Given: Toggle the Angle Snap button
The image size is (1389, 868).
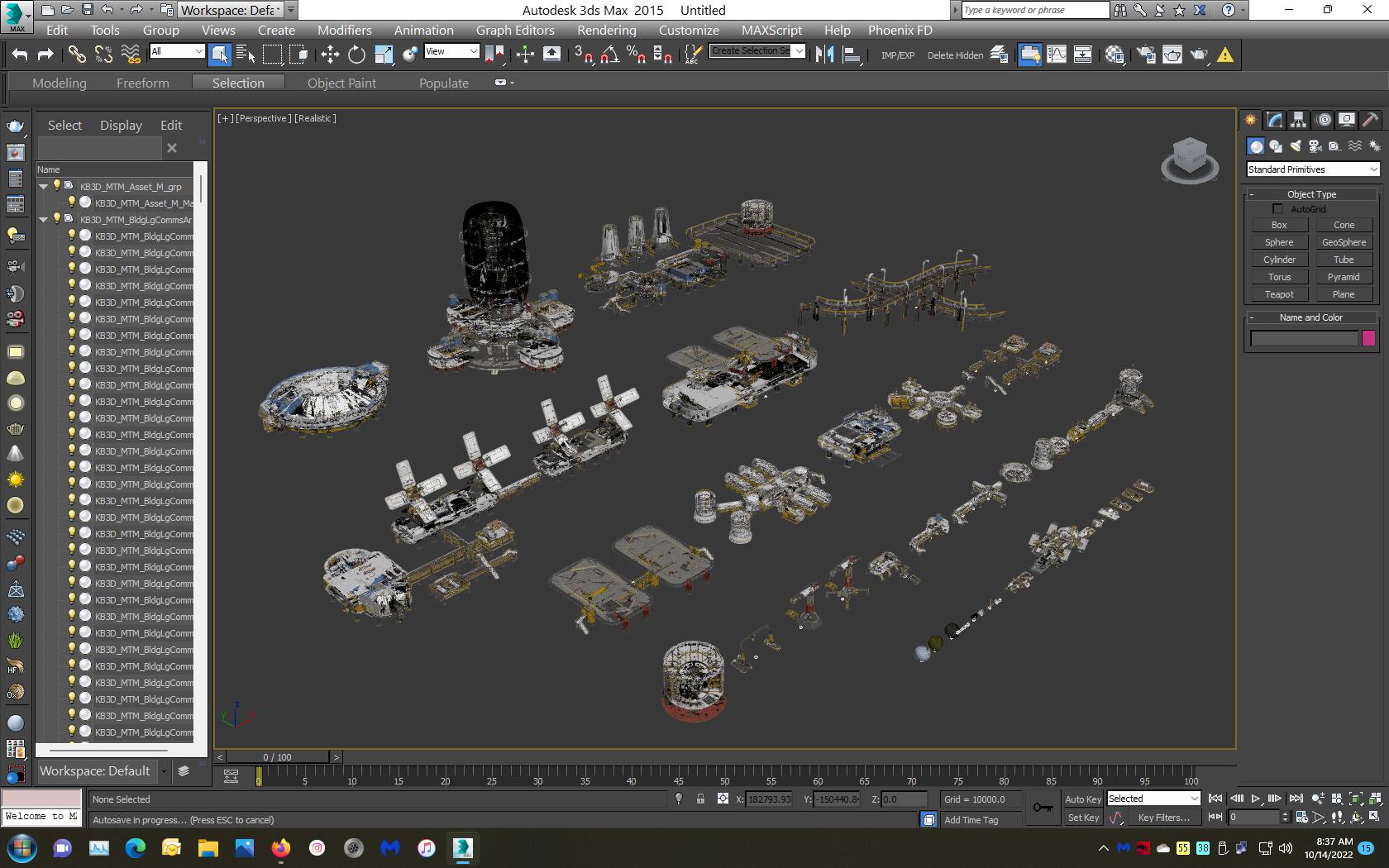Looking at the screenshot, I should click(609, 55).
